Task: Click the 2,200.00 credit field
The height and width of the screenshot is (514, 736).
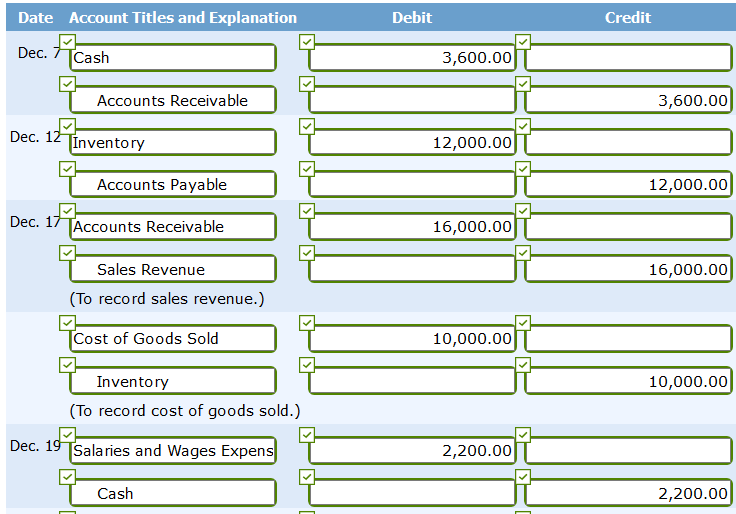Action: [628, 493]
